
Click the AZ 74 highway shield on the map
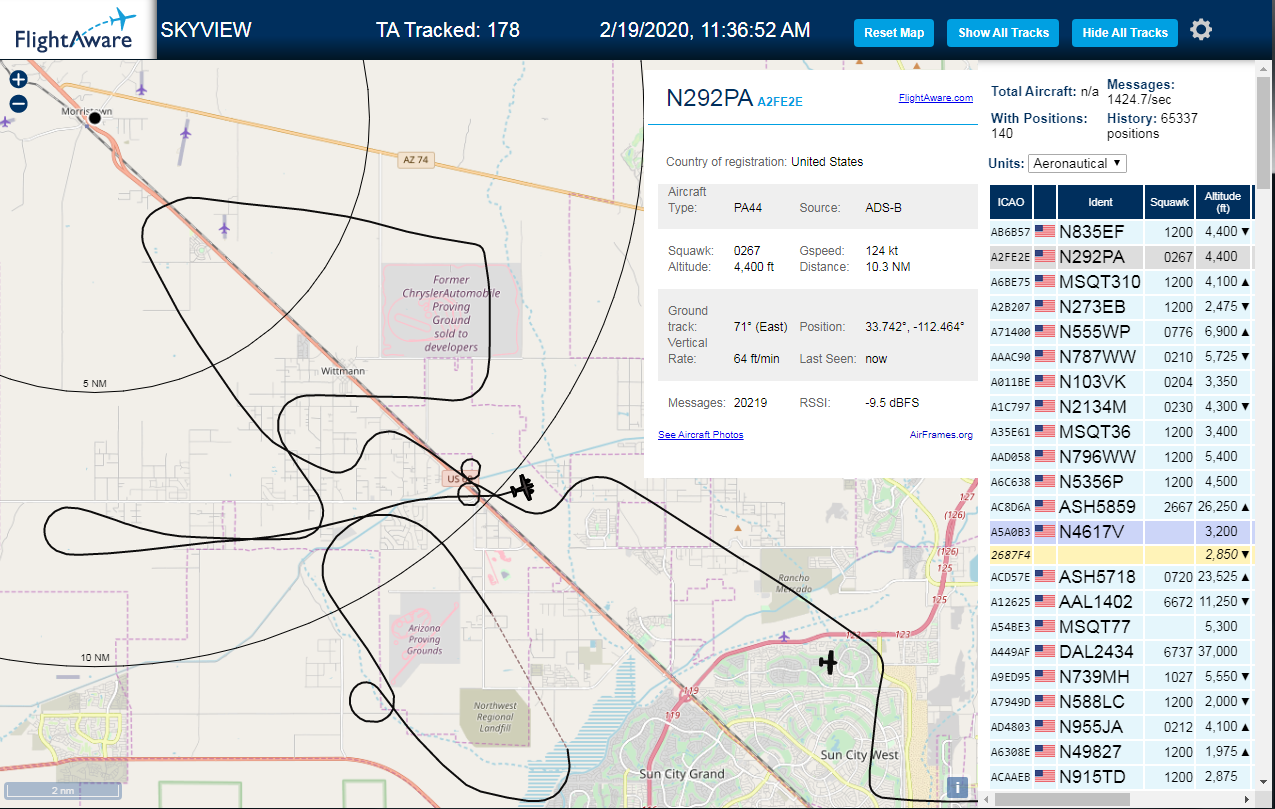click(415, 159)
